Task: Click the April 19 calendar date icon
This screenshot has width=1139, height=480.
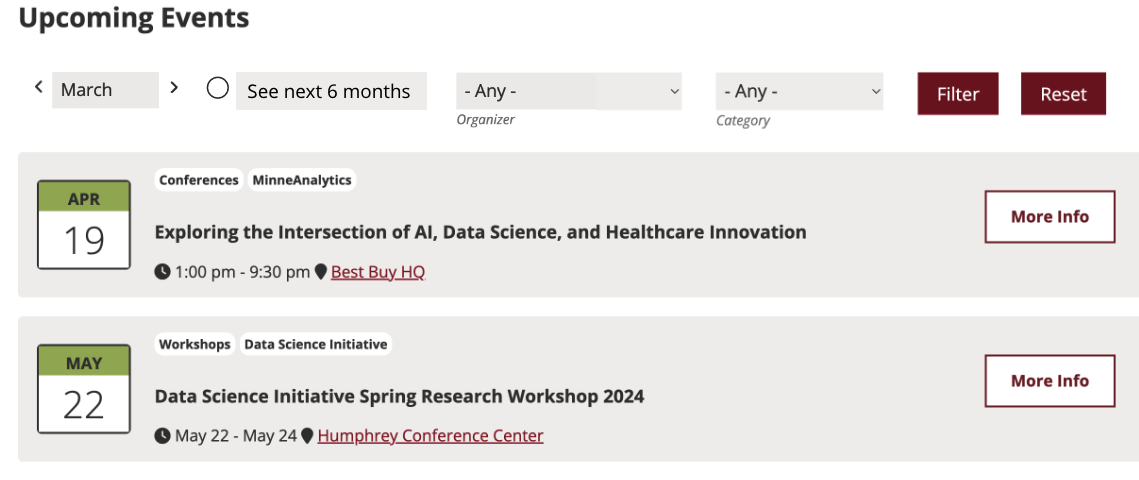Action: (84, 225)
